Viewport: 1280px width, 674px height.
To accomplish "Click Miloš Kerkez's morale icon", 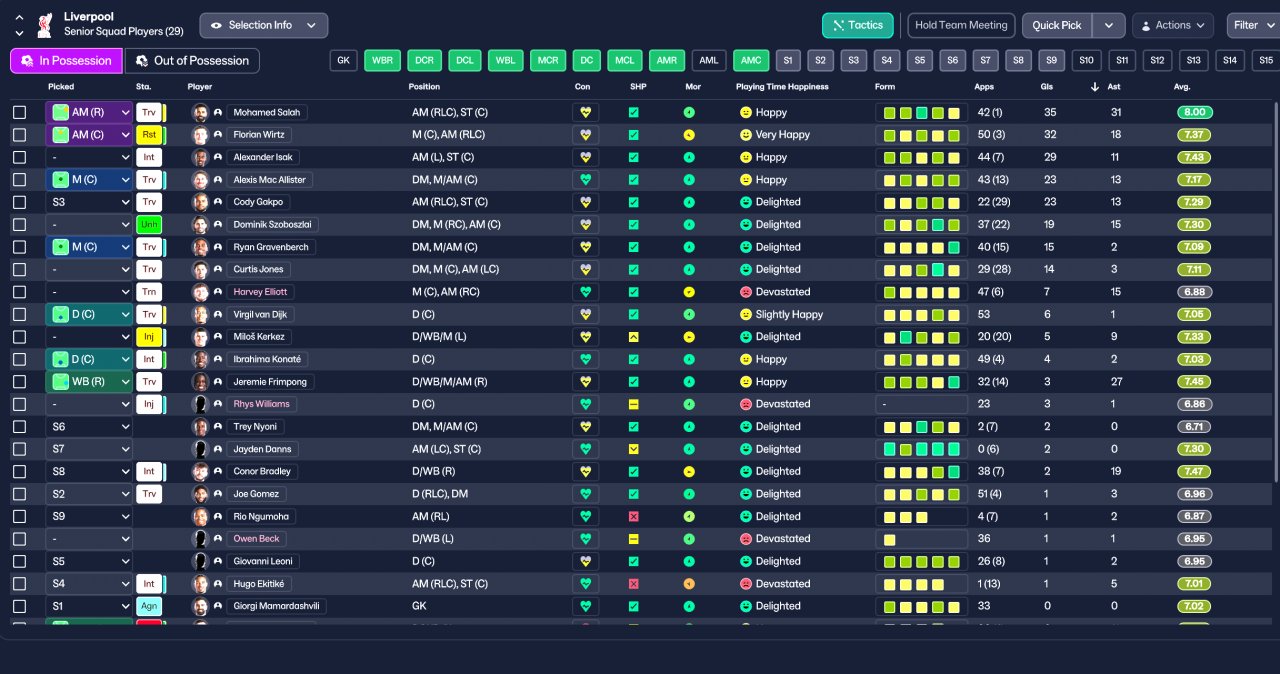I will tap(689, 337).
